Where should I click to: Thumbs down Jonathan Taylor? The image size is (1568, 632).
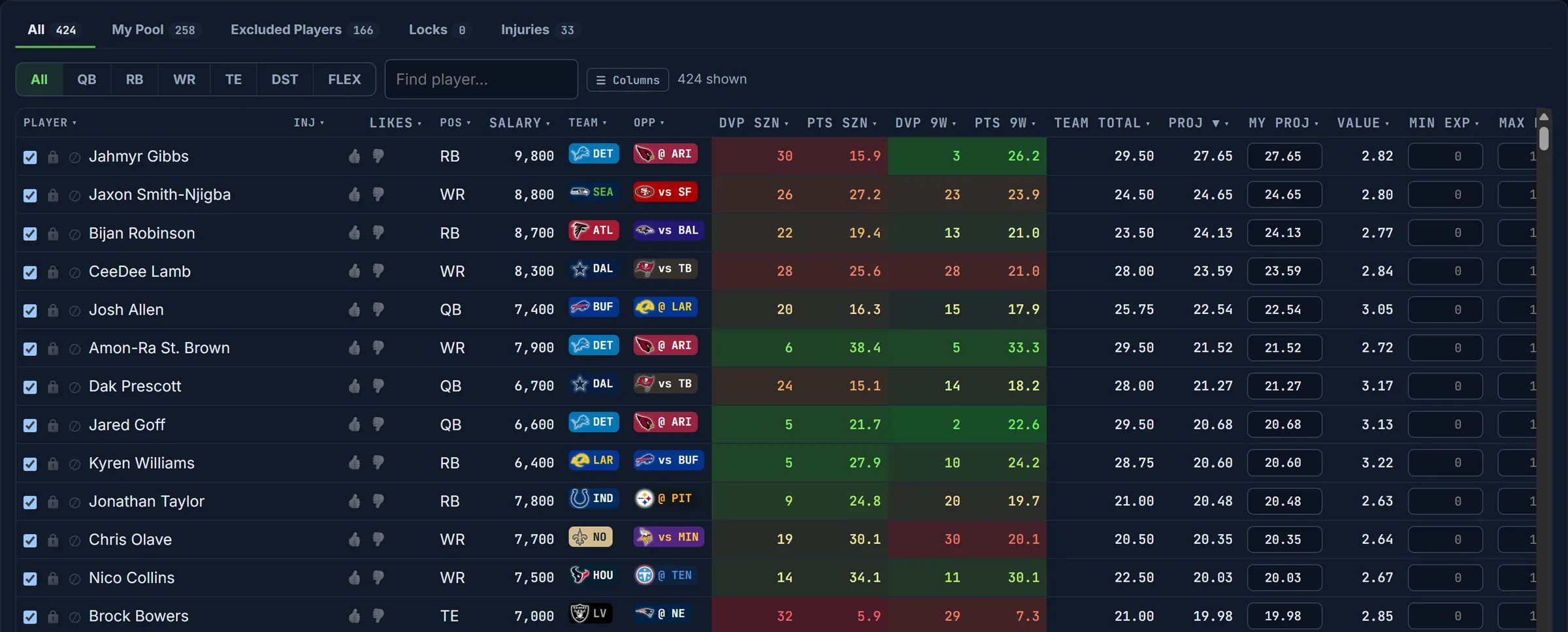coord(378,501)
